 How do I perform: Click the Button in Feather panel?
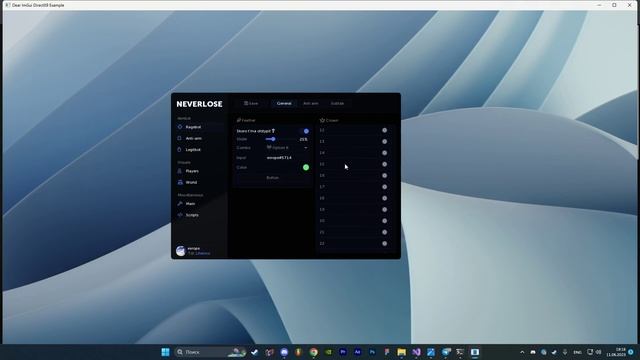tap(273, 178)
